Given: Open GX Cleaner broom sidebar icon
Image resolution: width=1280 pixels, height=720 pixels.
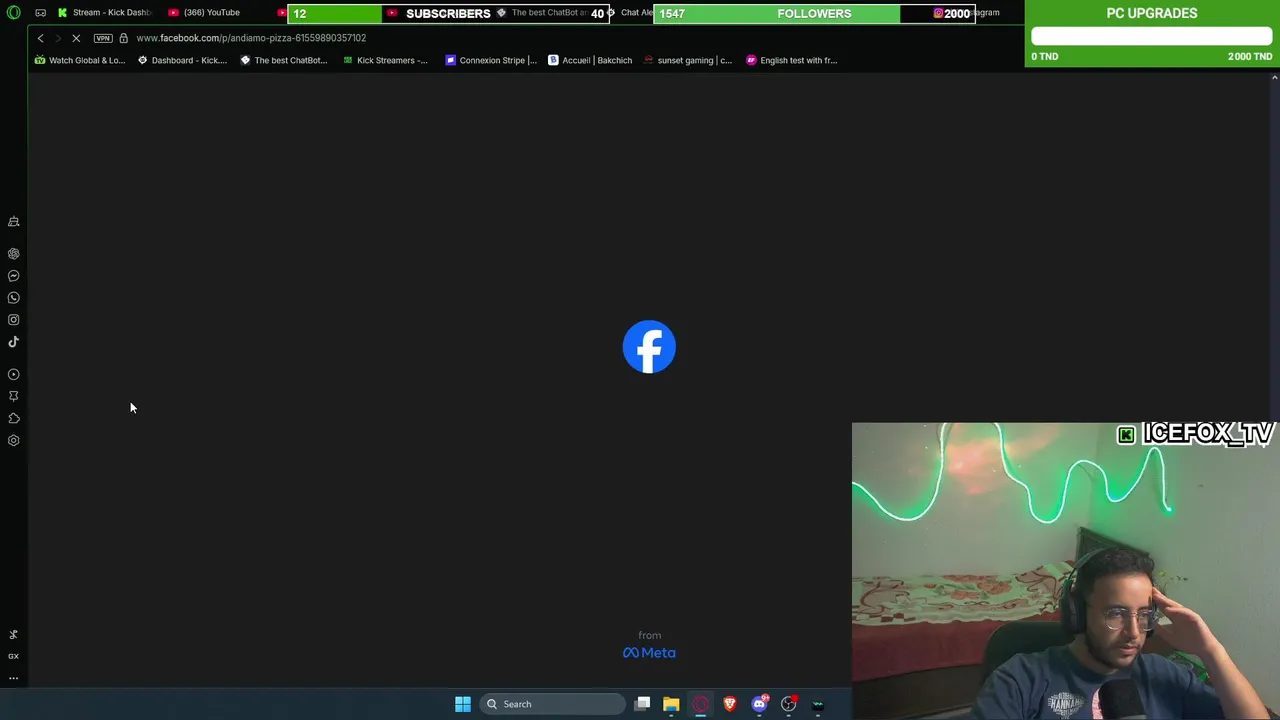Looking at the screenshot, I should pyautogui.click(x=14, y=221).
